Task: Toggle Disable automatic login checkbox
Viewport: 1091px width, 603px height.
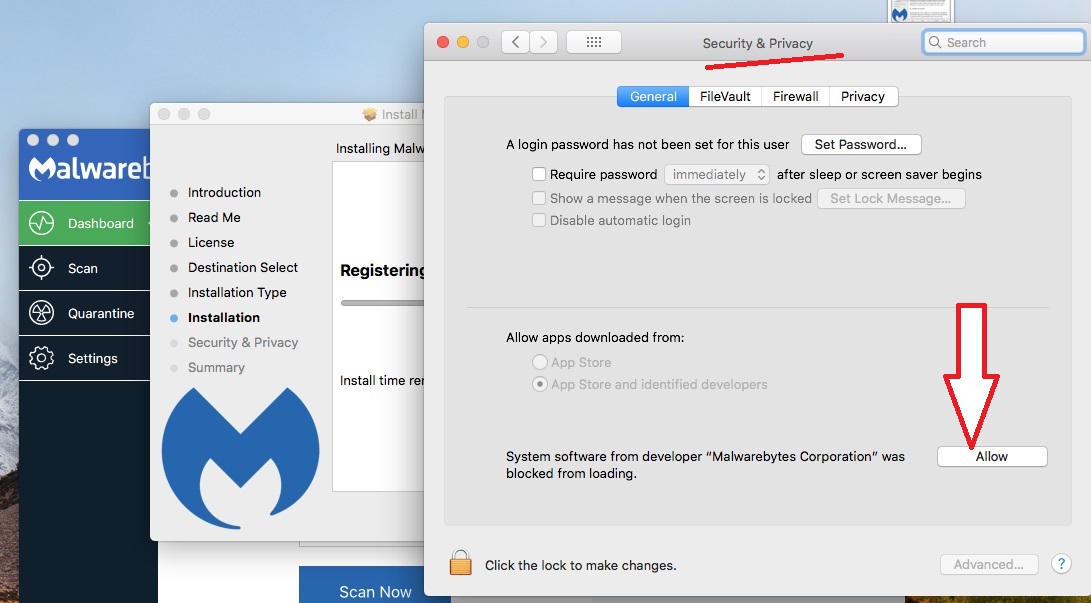Action: 539,220
